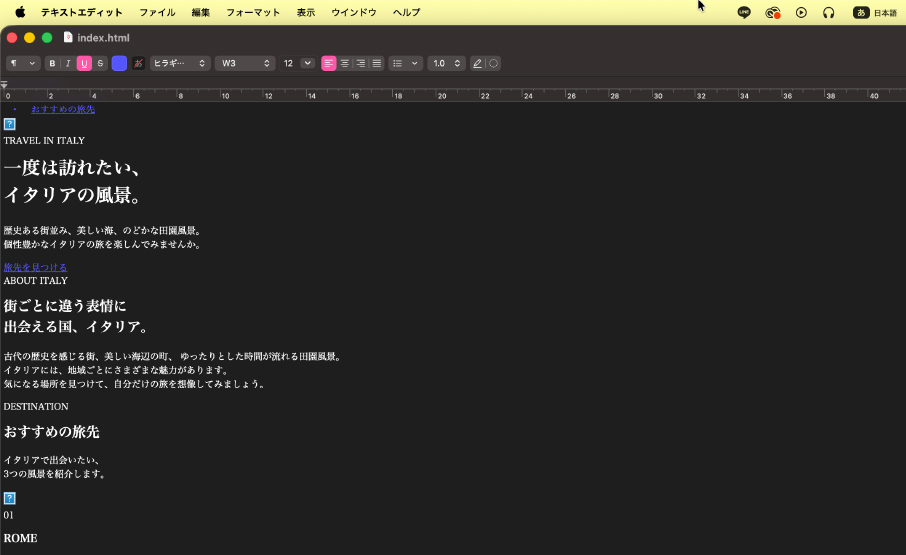Click the 01 number text
The width and height of the screenshot is (906, 555).
[8, 515]
